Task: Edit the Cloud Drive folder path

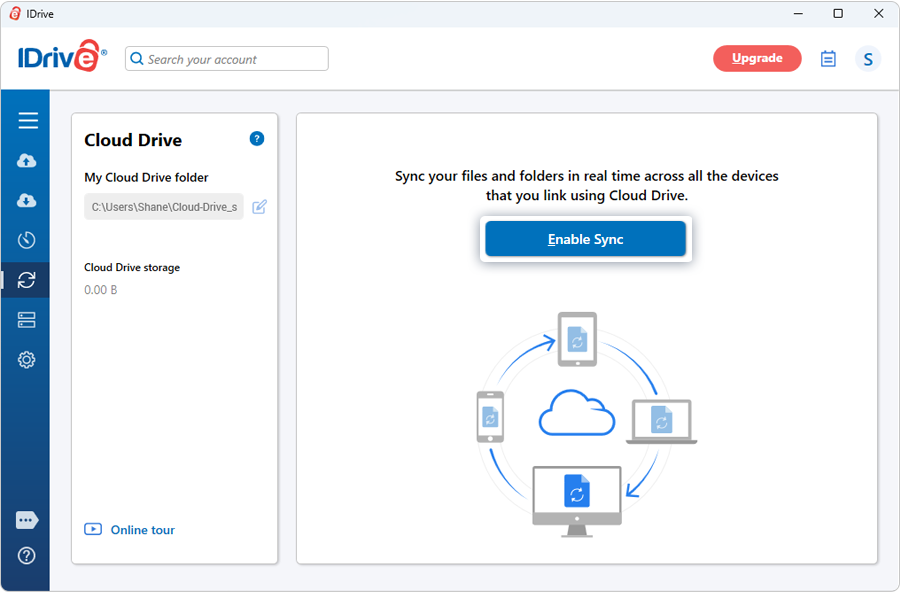Action: [259, 207]
